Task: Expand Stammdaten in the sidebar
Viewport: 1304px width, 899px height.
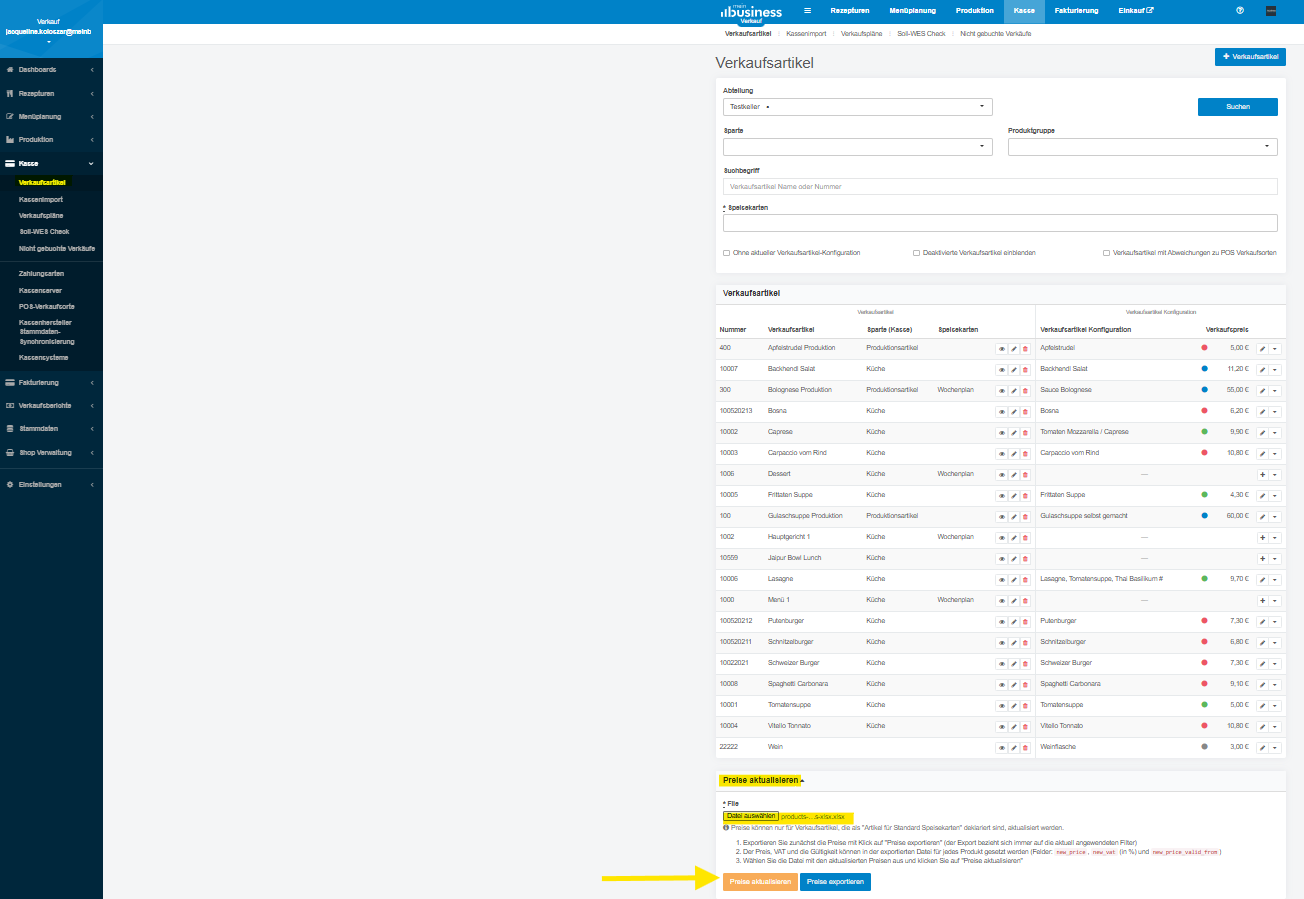Action: tap(51, 429)
